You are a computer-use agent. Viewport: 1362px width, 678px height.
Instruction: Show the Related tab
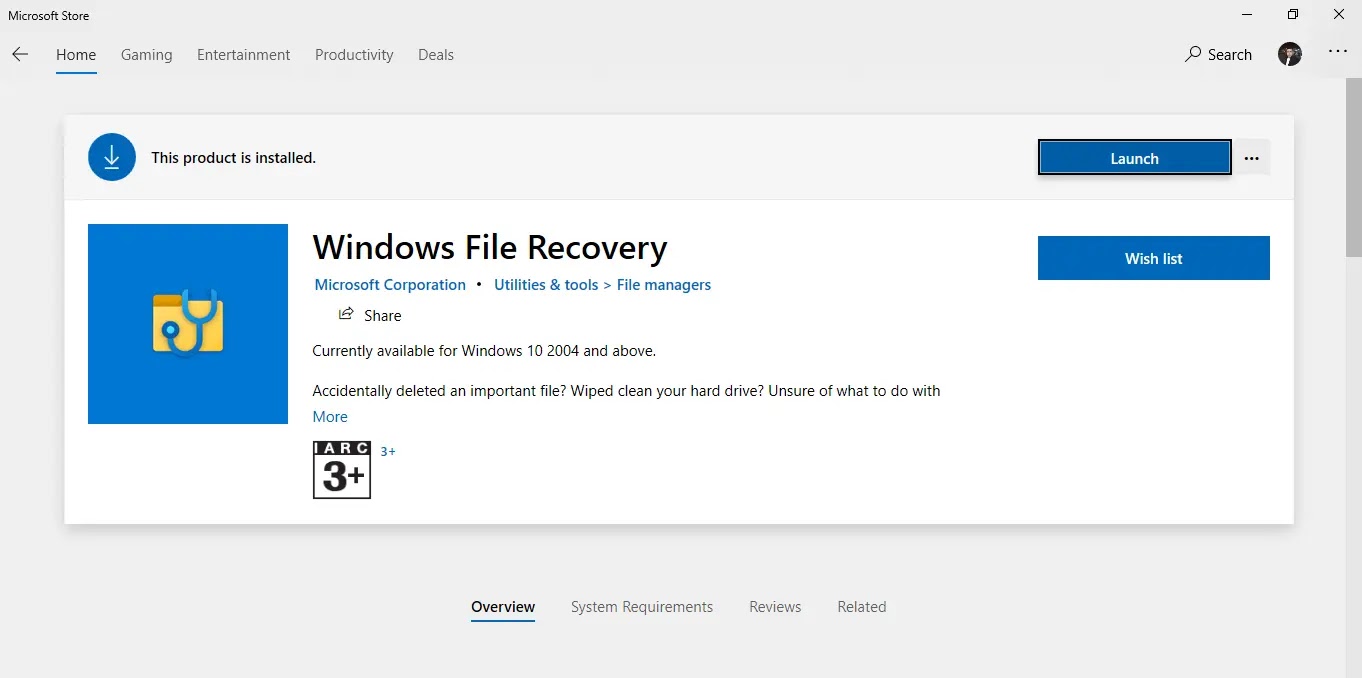click(862, 607)
